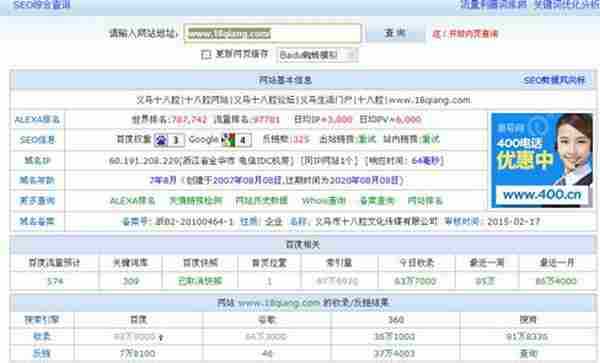Click Sogou indexed value 91万8336
The image size is (600, 363).
coord(527,337)
